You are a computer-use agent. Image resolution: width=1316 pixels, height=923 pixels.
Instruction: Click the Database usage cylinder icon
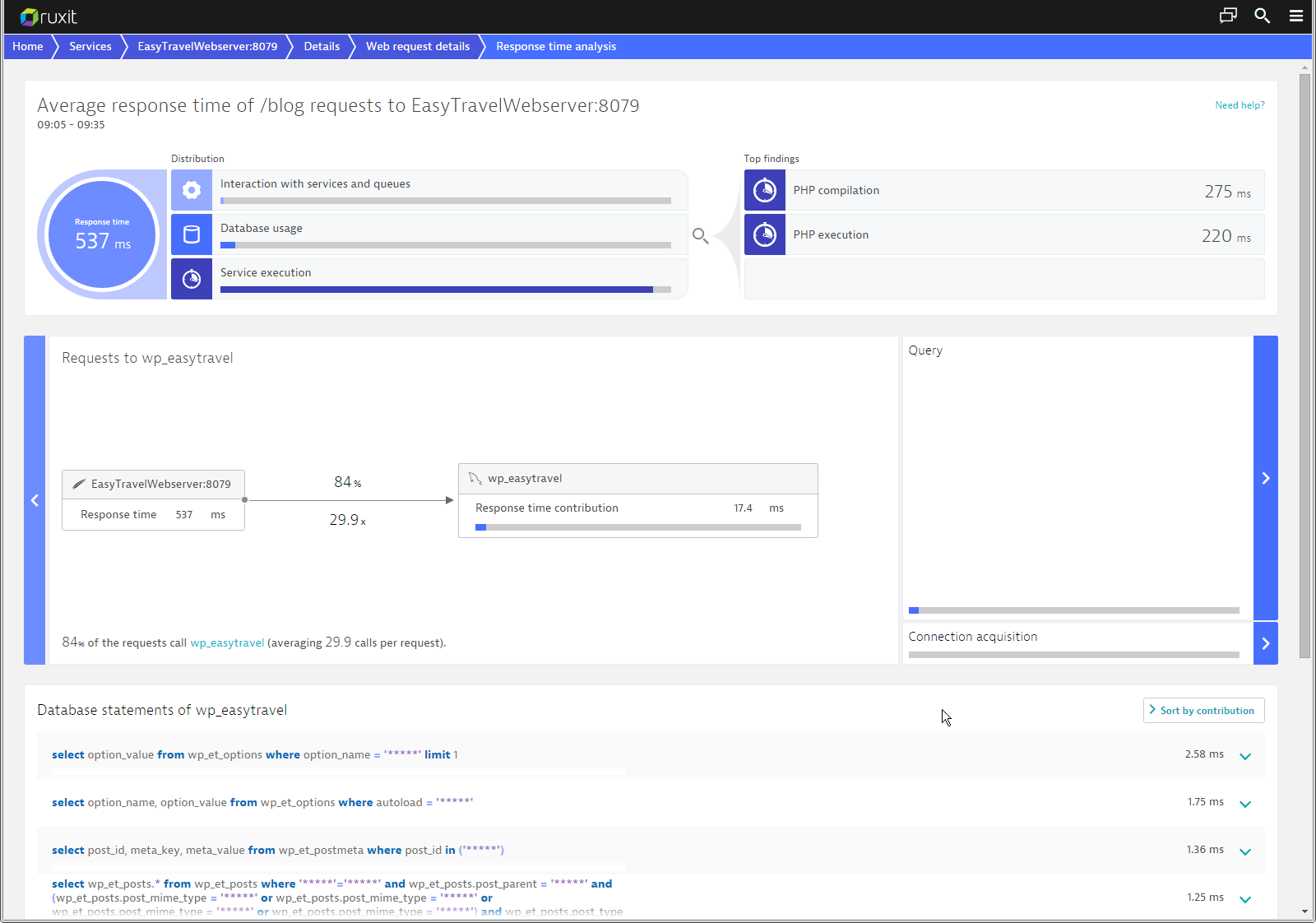coord(192,234)
